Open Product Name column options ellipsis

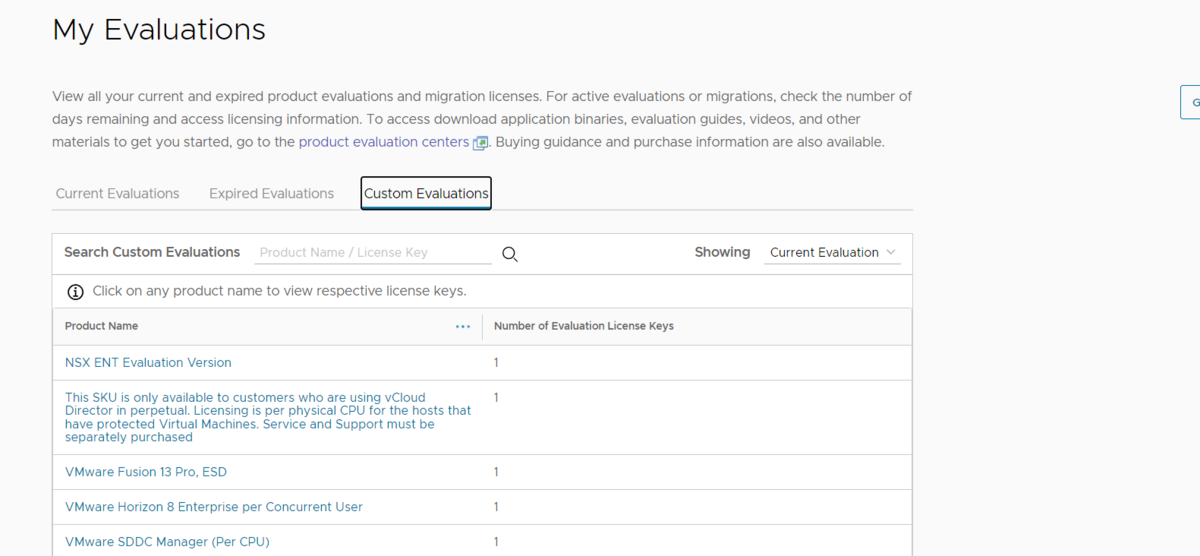[463, 326]
